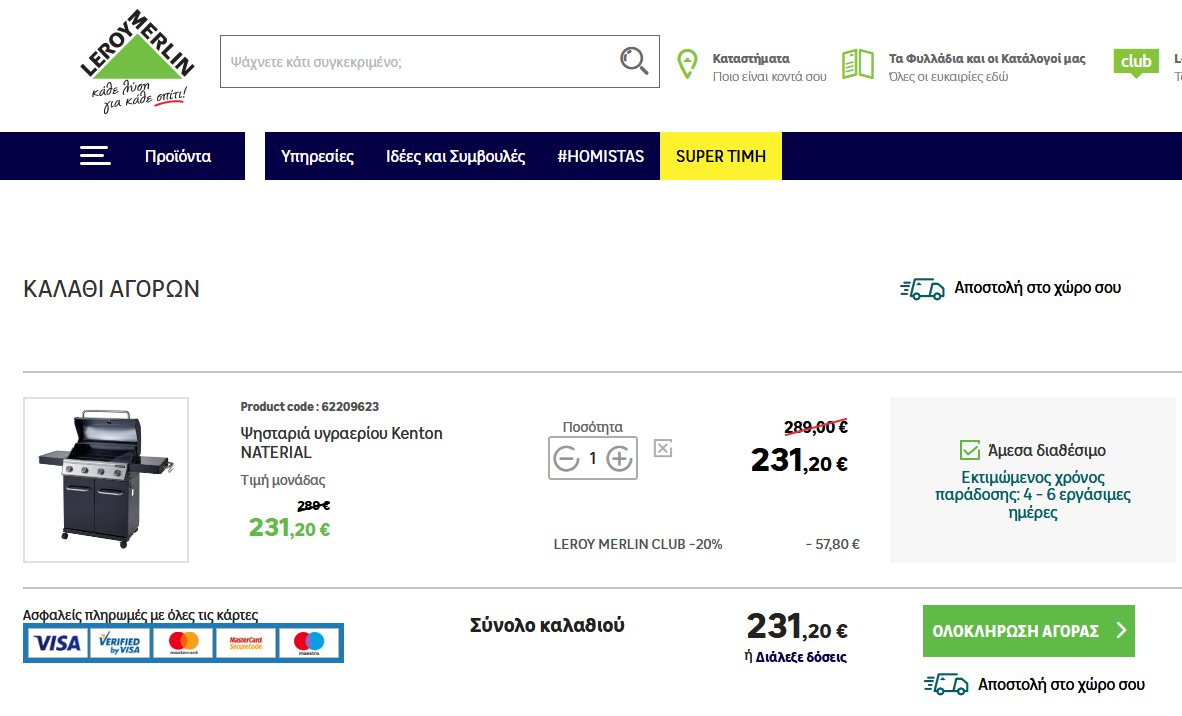Screen dimensions: 1182x716
Task: Open Ψησταριά υγραερίου Kenton product link
Action: click(x=341, y=442)
